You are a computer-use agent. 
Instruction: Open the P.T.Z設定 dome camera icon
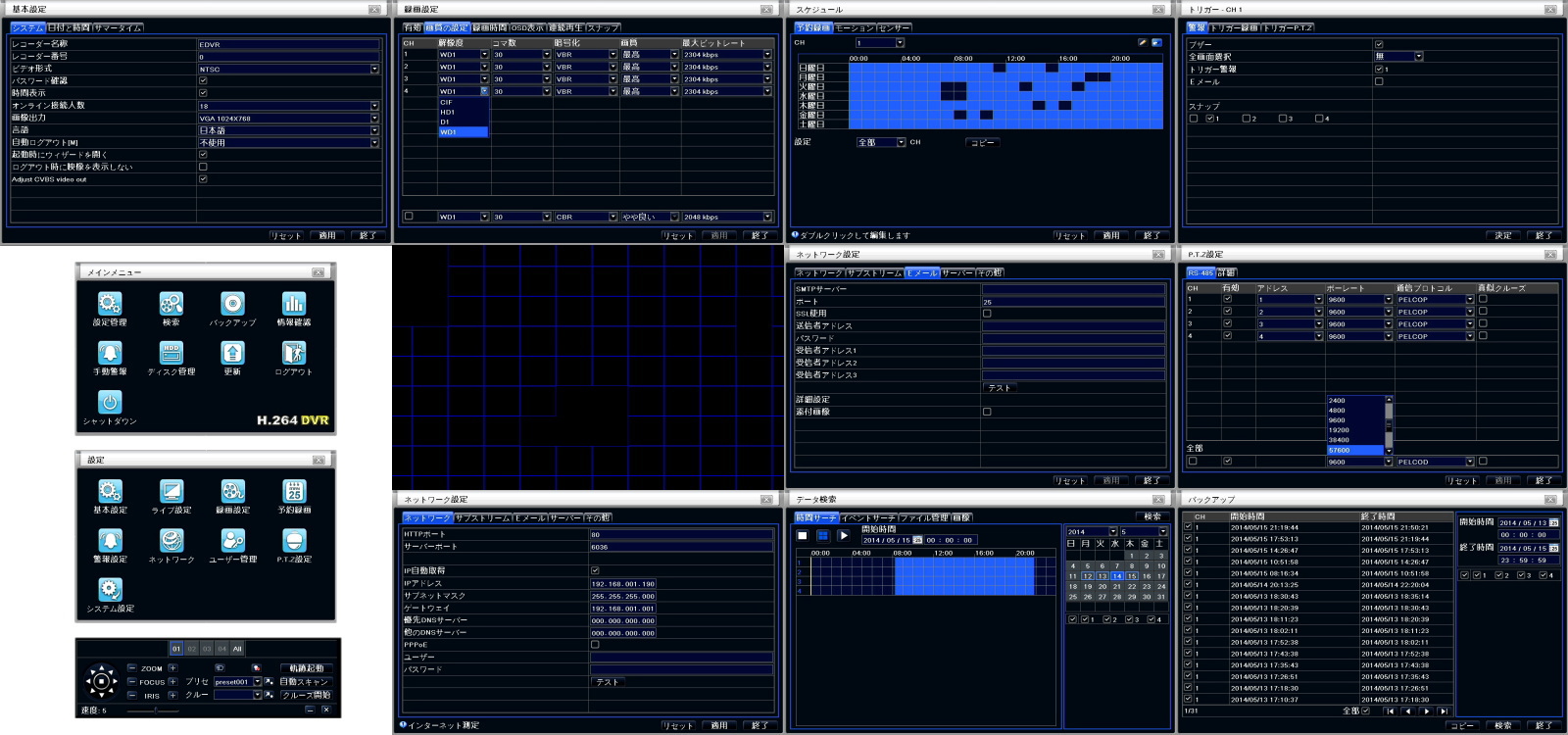point(294,540)
